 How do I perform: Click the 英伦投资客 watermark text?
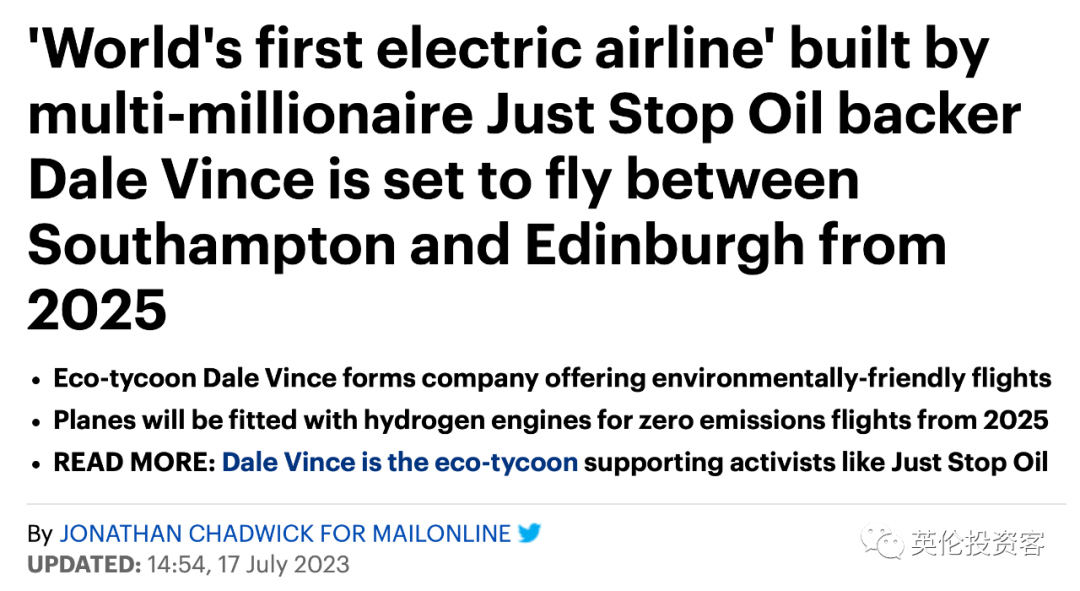point(978,543)
